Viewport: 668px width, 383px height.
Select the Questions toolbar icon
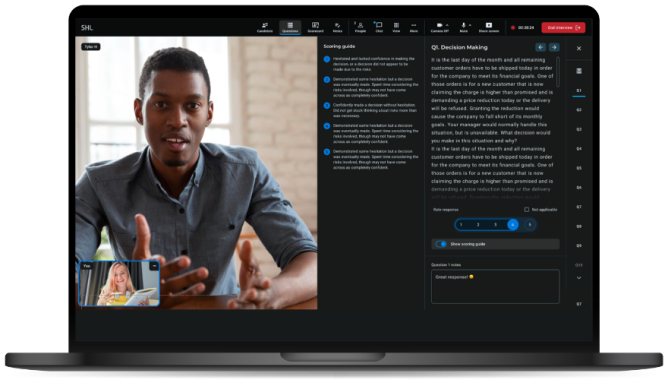(x=290, y=27)
